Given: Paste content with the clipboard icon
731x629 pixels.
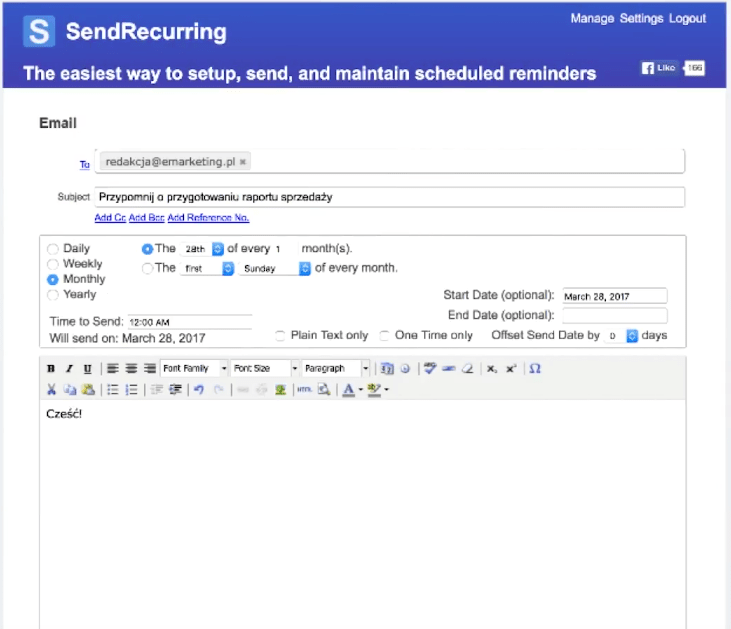Looking at the screenshot, I should tap(88, 389).
